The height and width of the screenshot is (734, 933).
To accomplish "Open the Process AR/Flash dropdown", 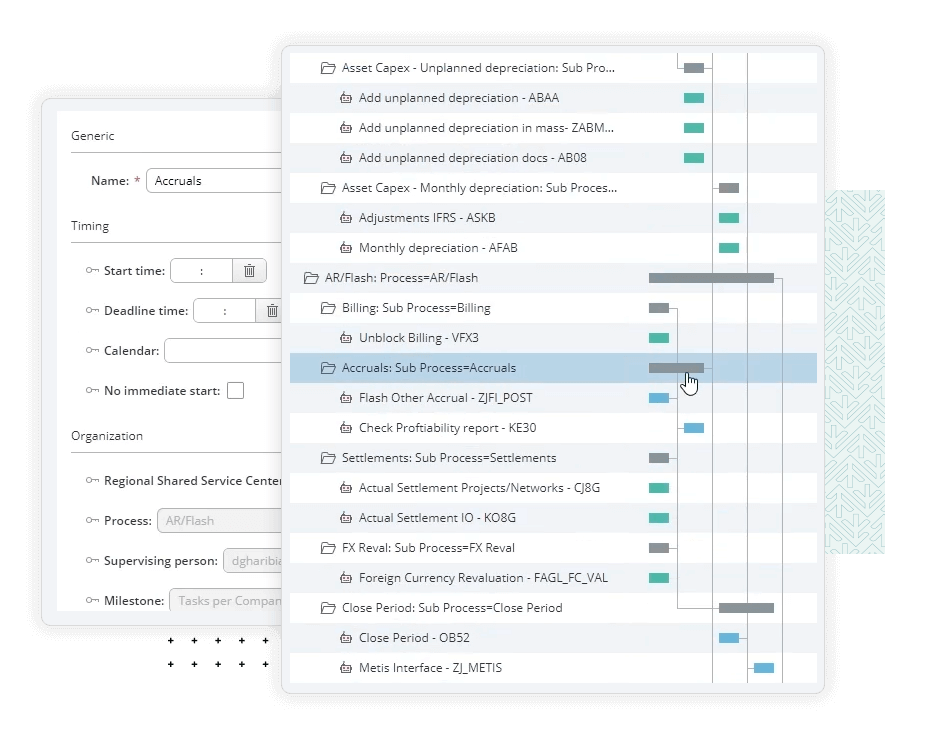I will point(218,521).
